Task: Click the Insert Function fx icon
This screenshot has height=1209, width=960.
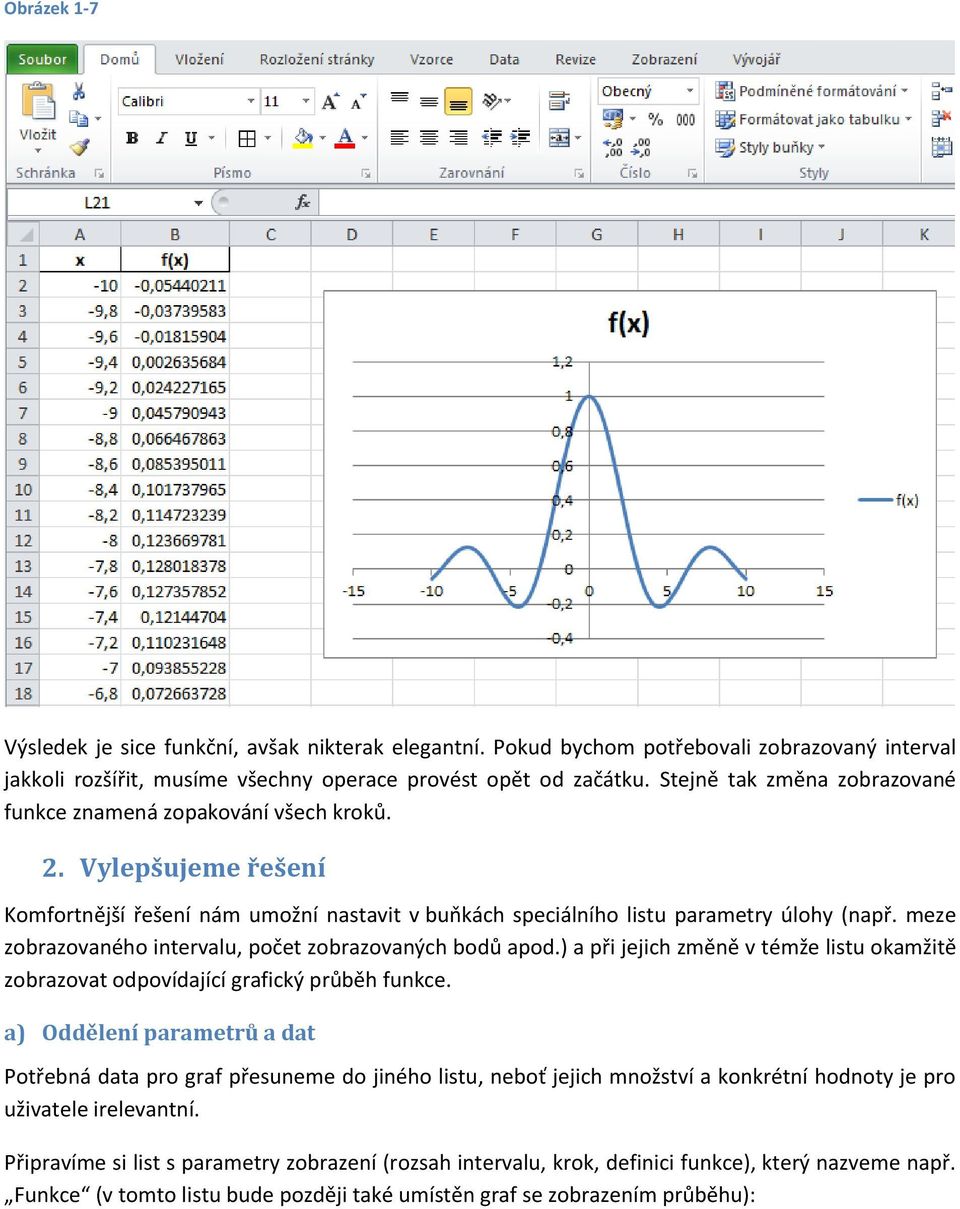Action: tap(303, 202)
